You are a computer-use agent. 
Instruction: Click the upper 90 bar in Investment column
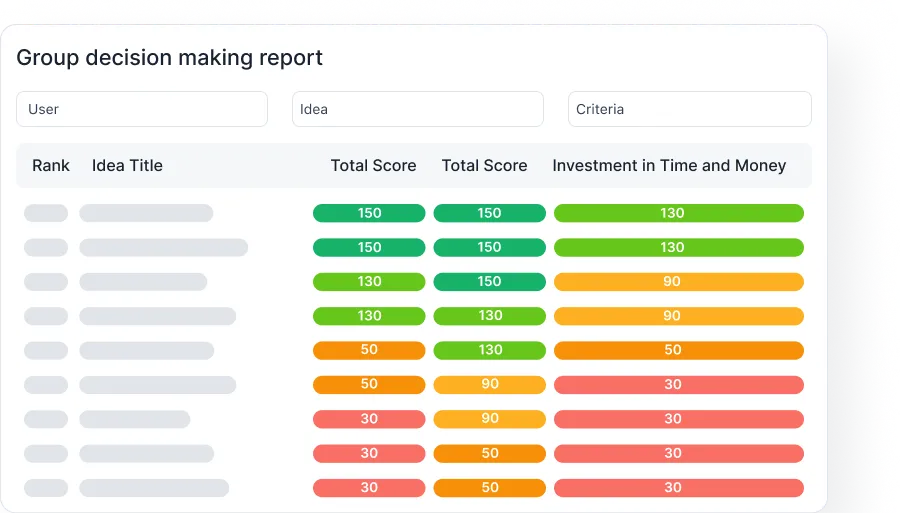point(678,282)
